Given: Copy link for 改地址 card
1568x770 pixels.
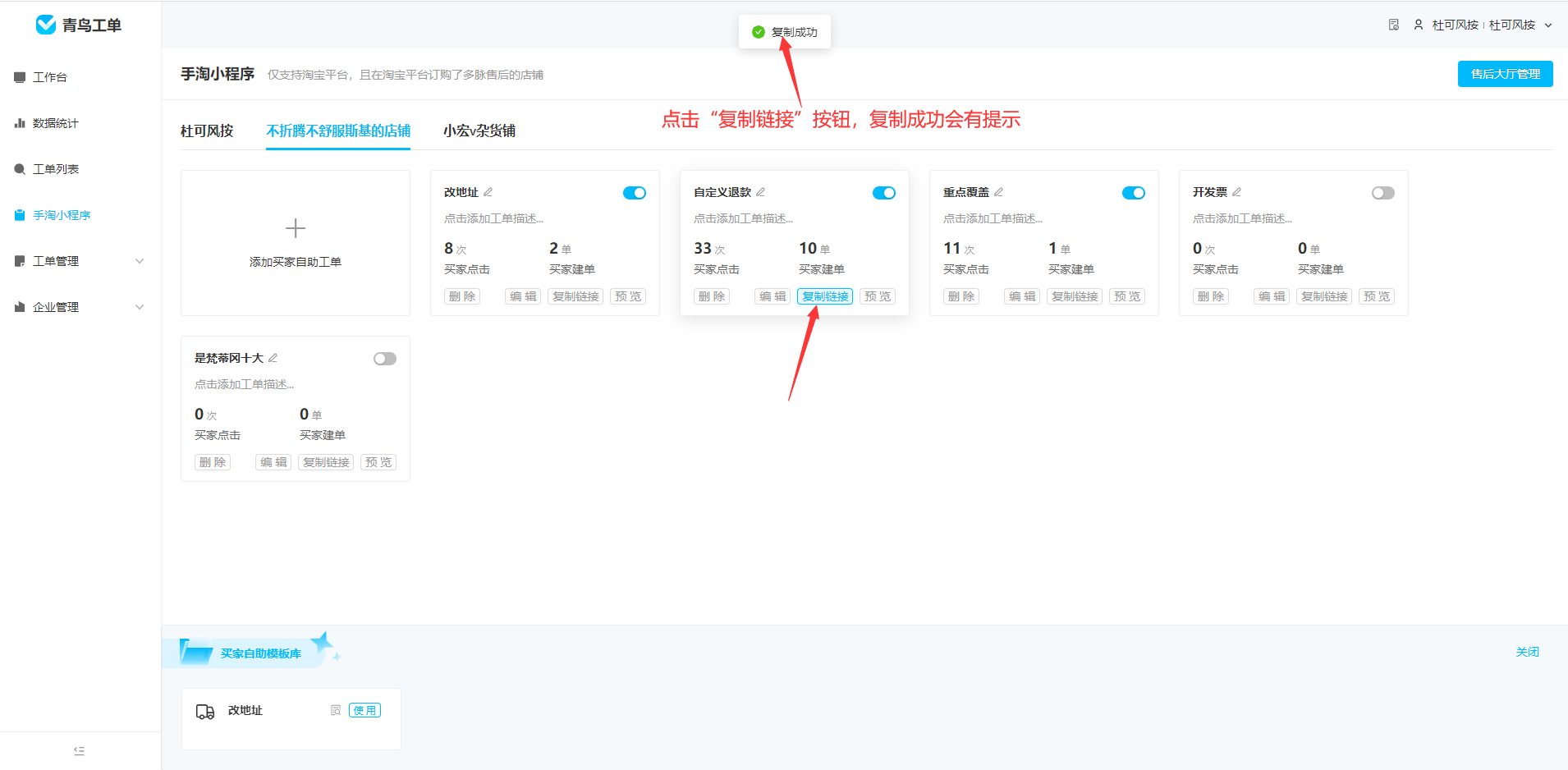Looking at the screenshot, I should [575, 296].
